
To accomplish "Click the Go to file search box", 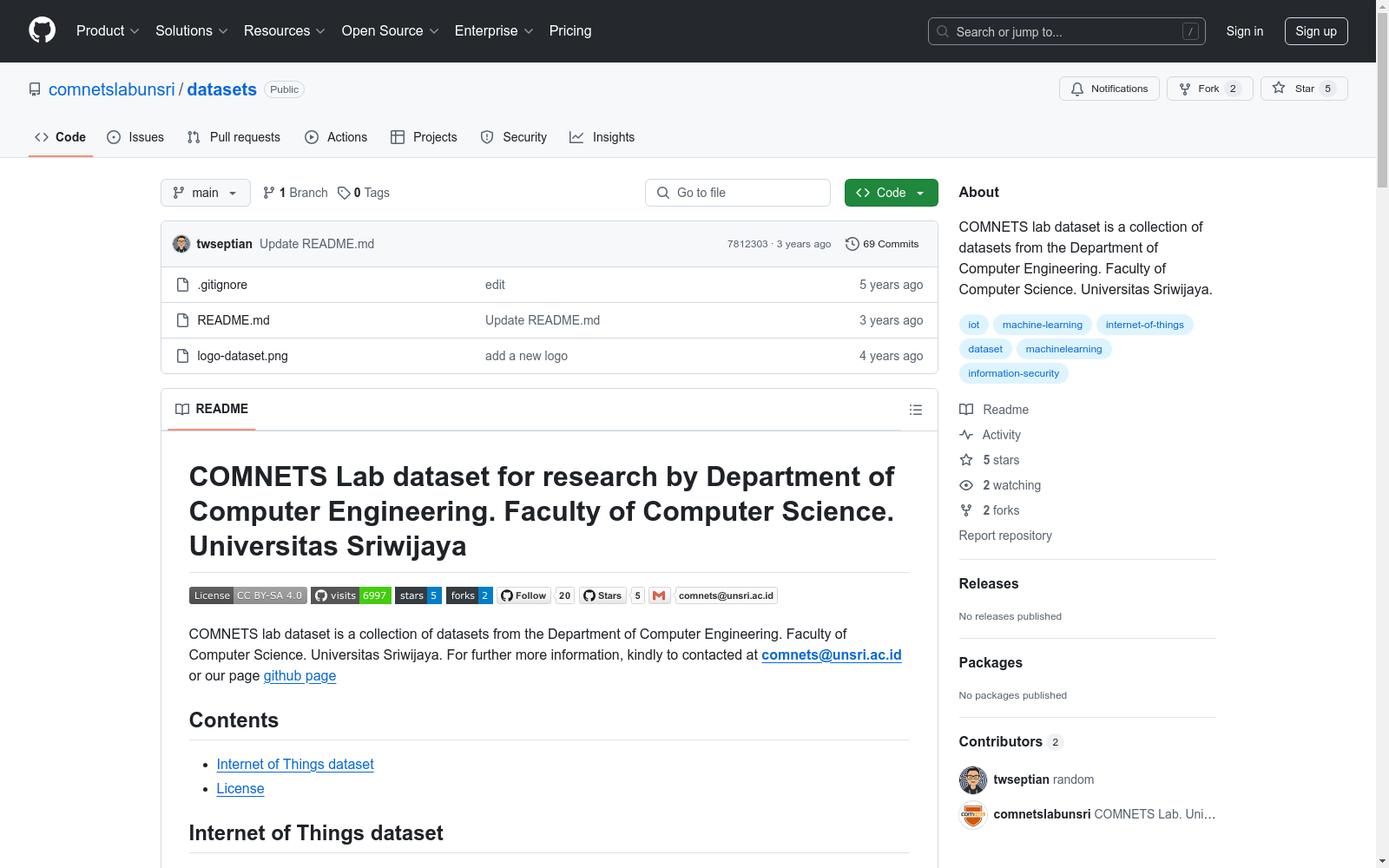I will [x=738, y=193].
